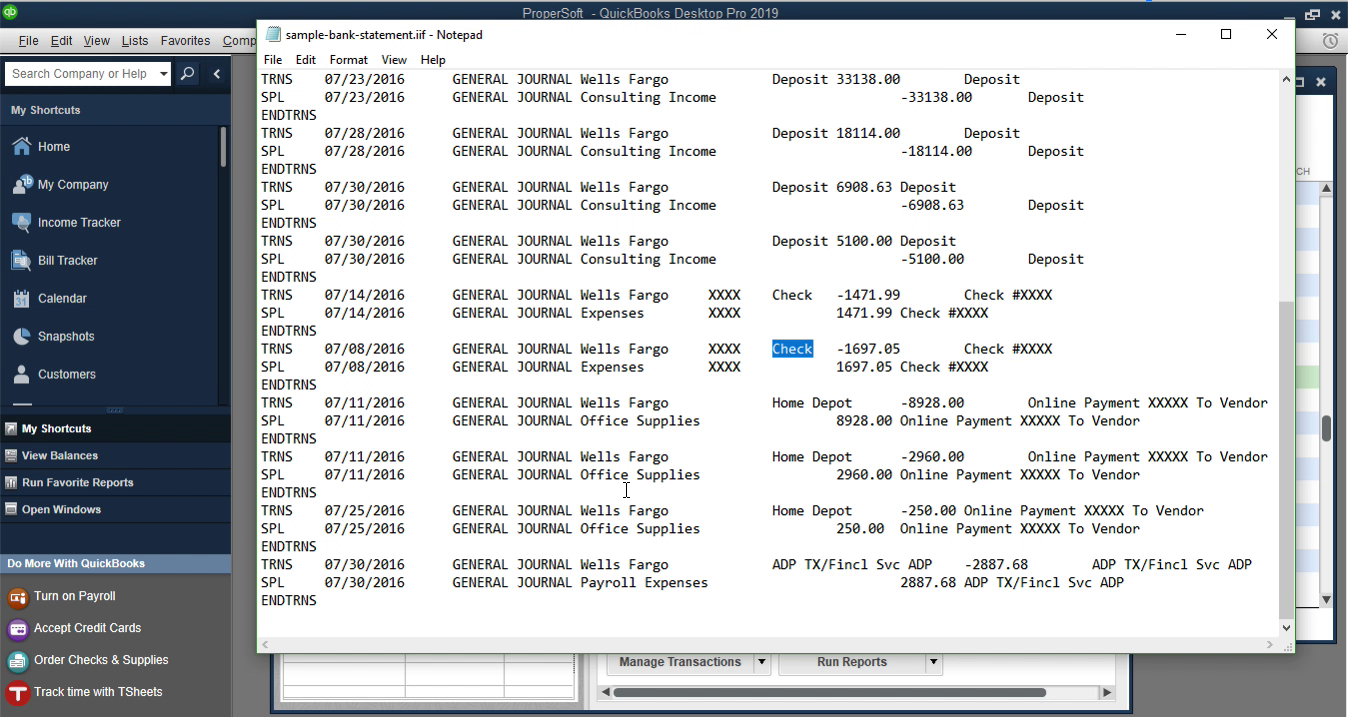This screenshot has height=717, width=1348.
Task: Open Notepad's Help menu
Action: (433, 60)
